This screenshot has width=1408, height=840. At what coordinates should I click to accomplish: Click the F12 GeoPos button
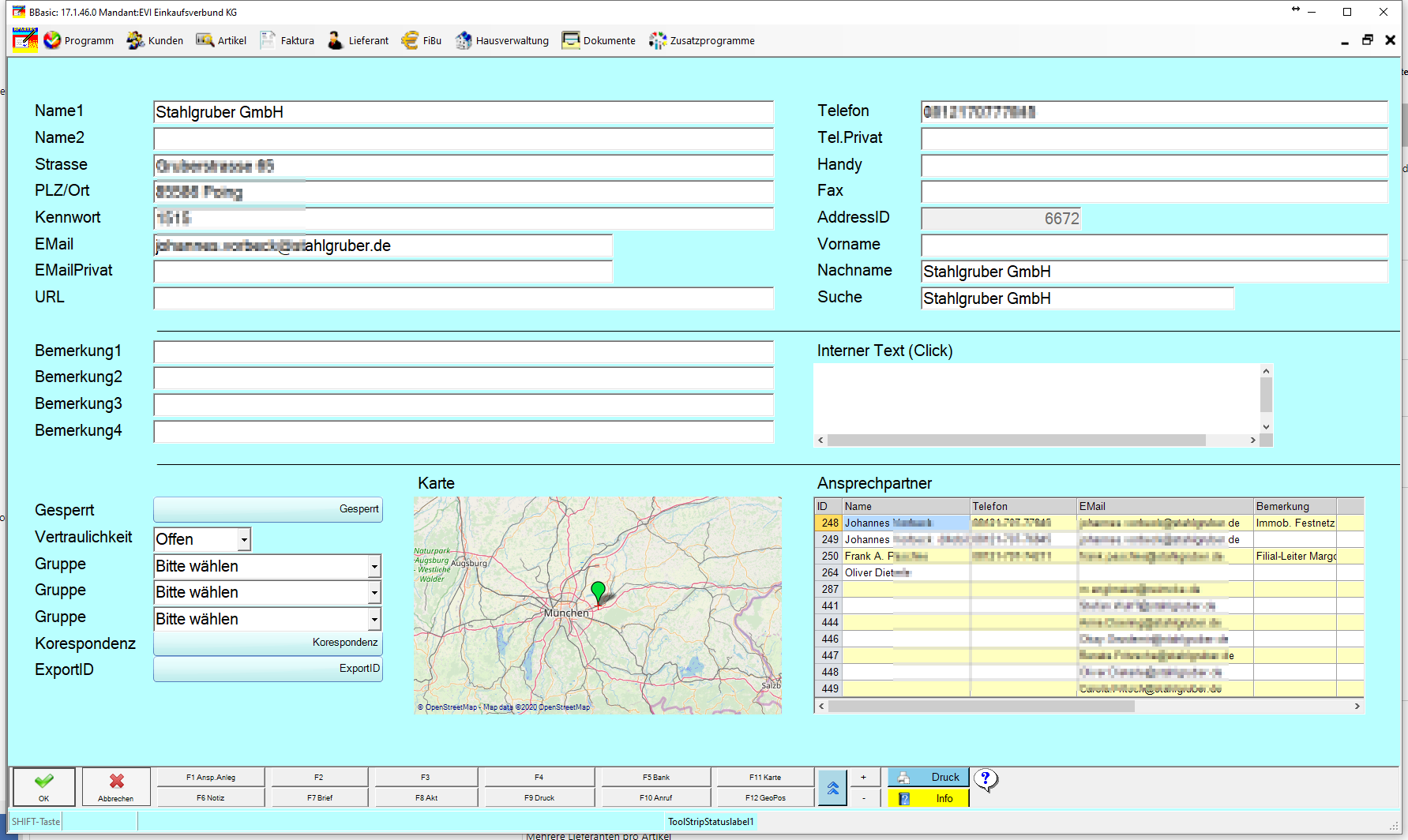[x=765, y=797]
